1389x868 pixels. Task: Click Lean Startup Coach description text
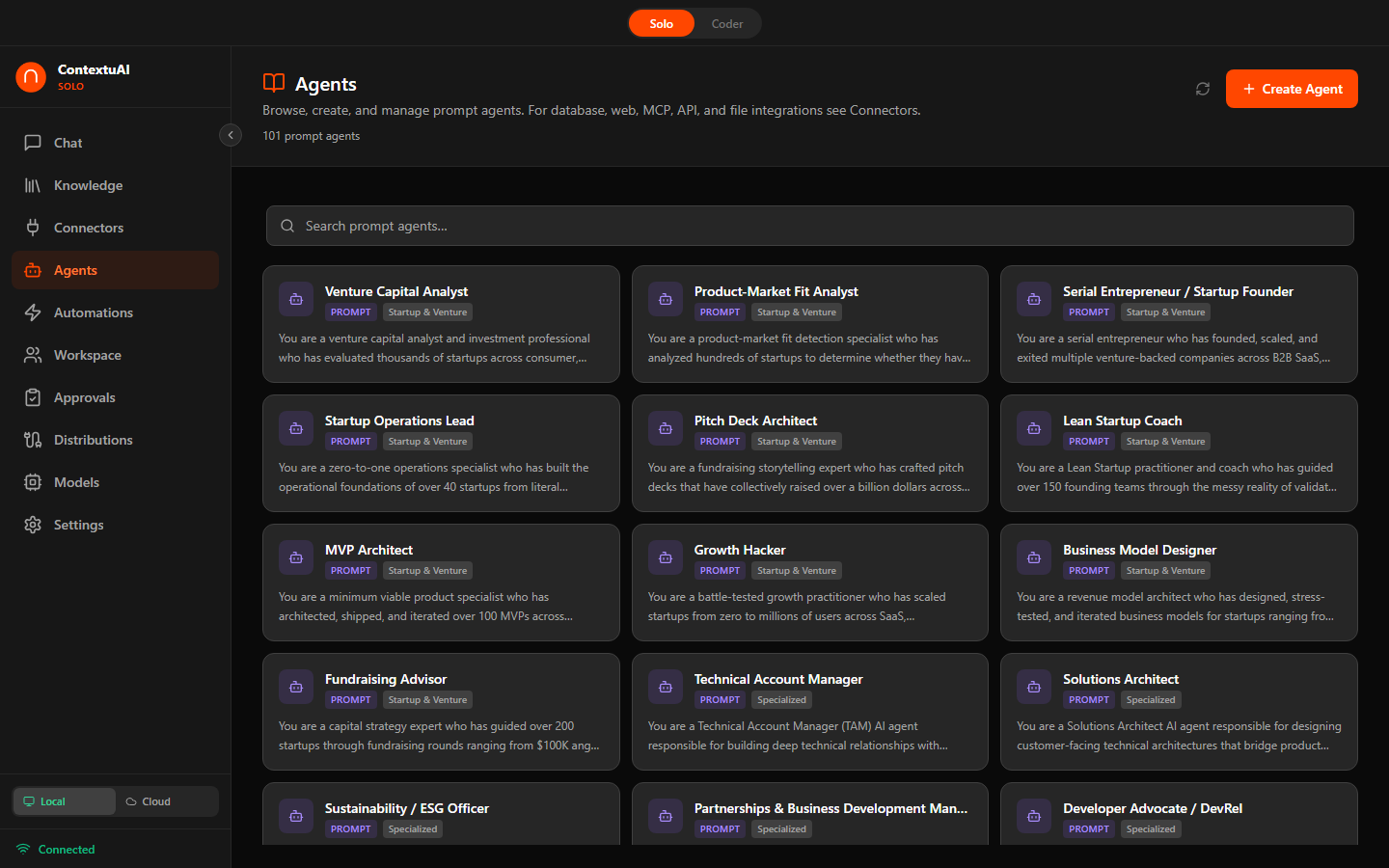click(x=1177, y=477)
